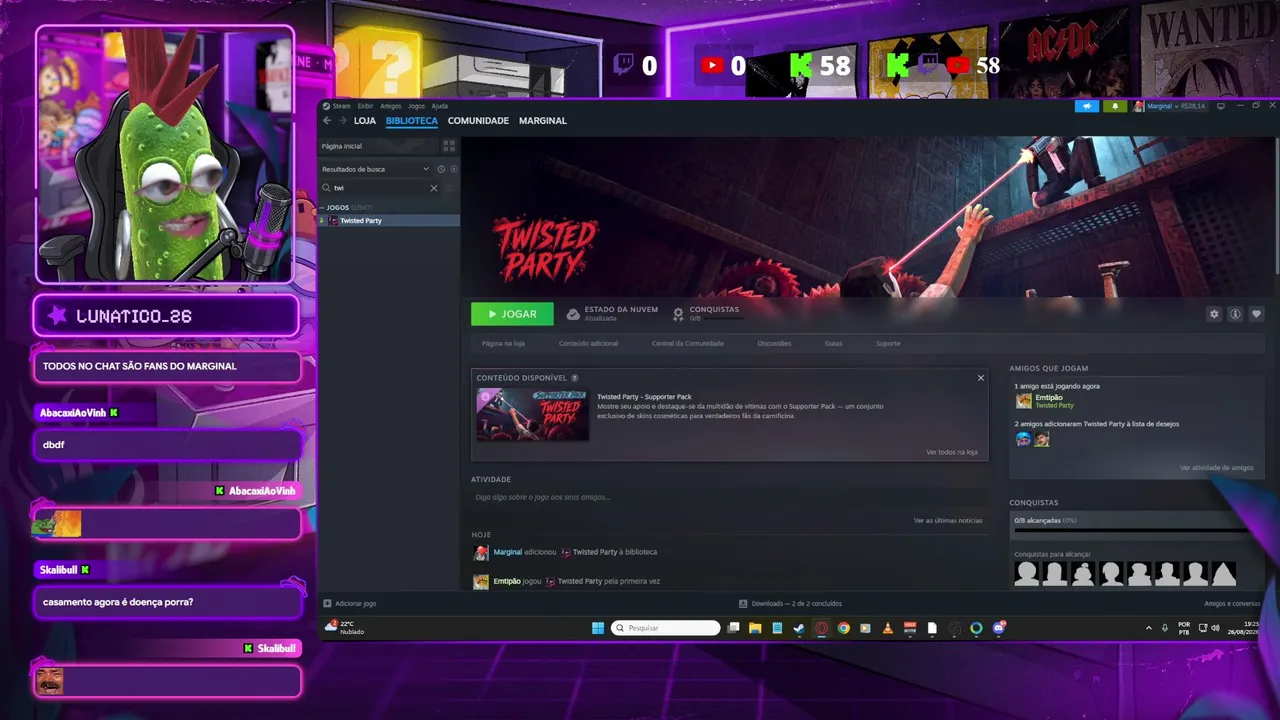Open Amigos e conversas
The width and height of the screenshot is (1280, 720).
tap(1232, 604)
